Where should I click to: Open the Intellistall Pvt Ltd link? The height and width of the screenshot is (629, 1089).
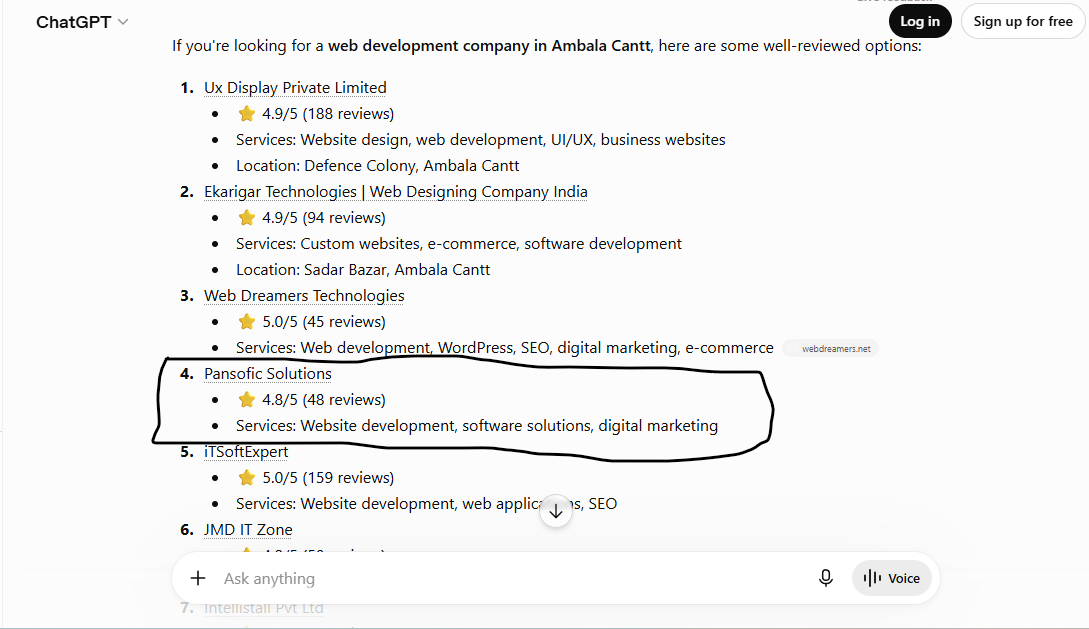pyautogui.click(x=263, y=608)
